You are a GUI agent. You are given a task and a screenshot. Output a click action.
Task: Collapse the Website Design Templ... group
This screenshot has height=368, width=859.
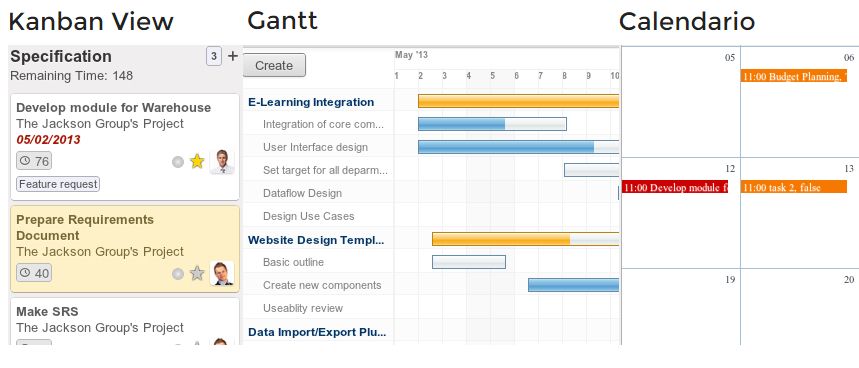[316, 240]
